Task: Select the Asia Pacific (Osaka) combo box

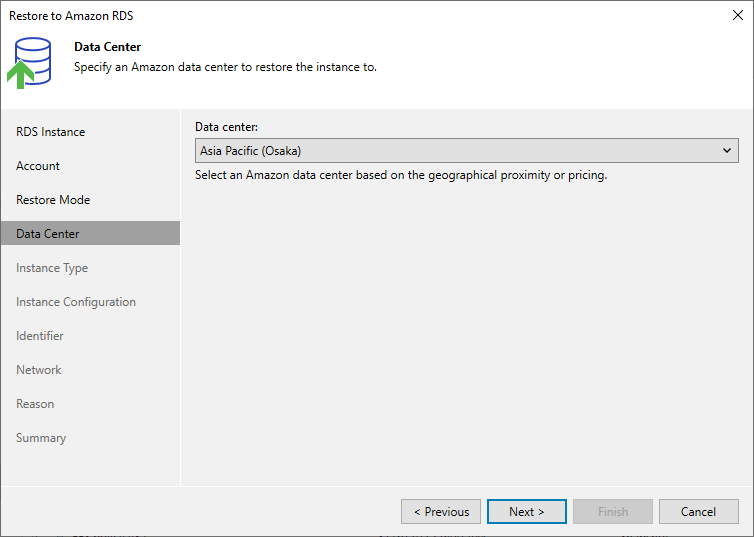Action: [466, 151]
